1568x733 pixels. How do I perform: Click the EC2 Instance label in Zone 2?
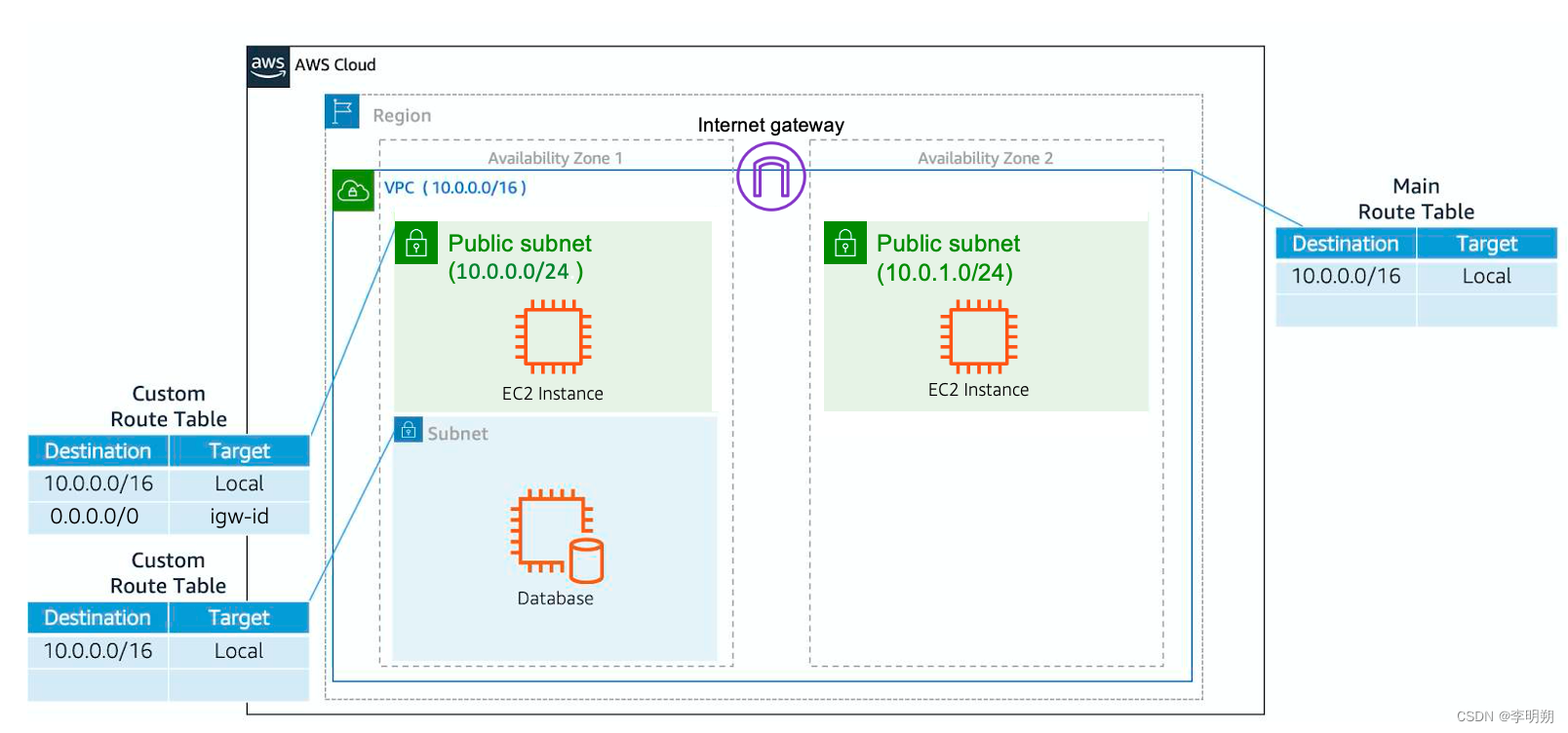978,390
